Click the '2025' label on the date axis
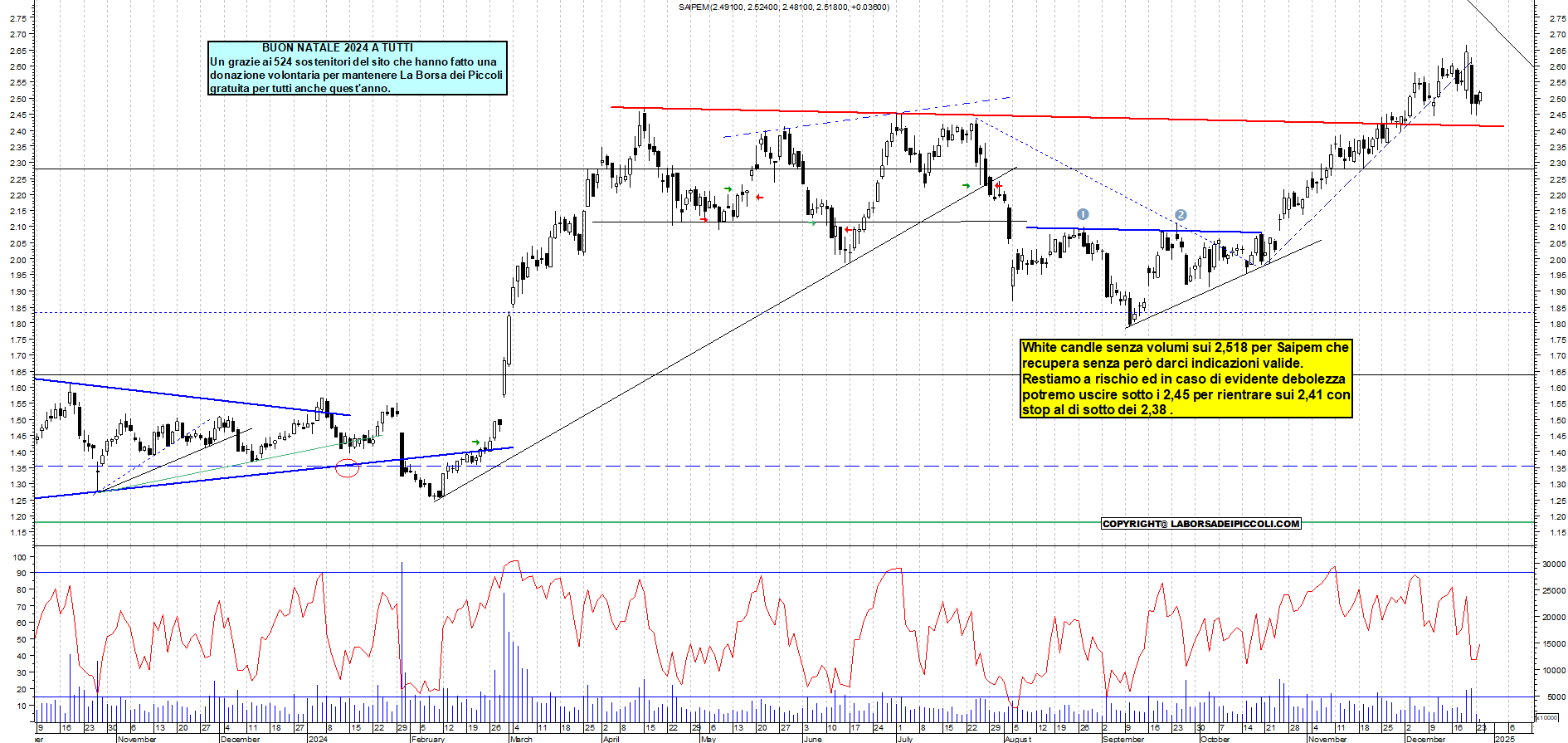 pos(1504,739)
